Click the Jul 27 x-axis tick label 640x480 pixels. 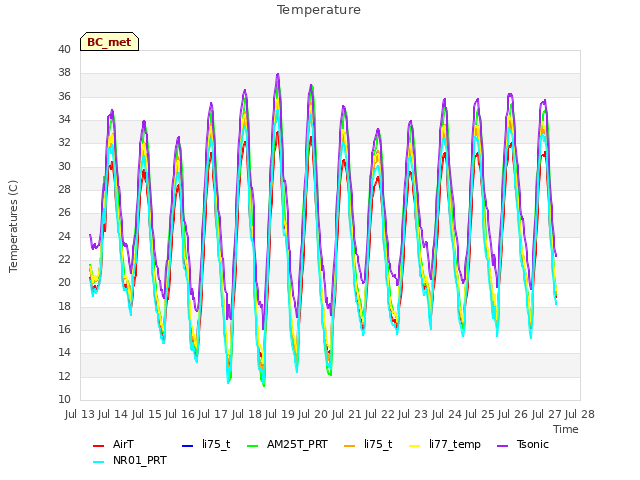click(546, 414)
